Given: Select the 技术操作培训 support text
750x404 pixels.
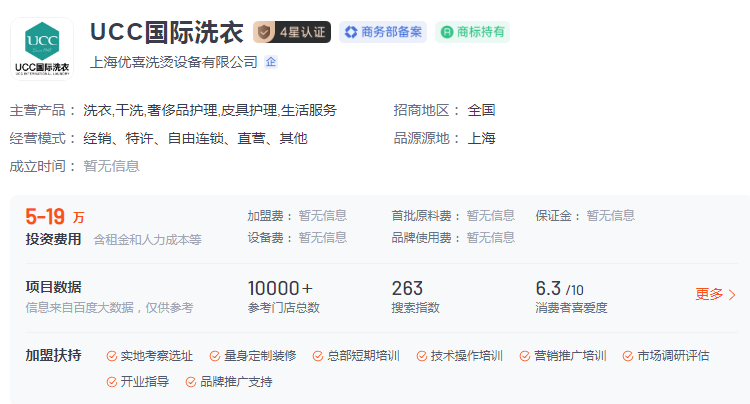Looking at the screenshot, I should (x=466, y=356).
